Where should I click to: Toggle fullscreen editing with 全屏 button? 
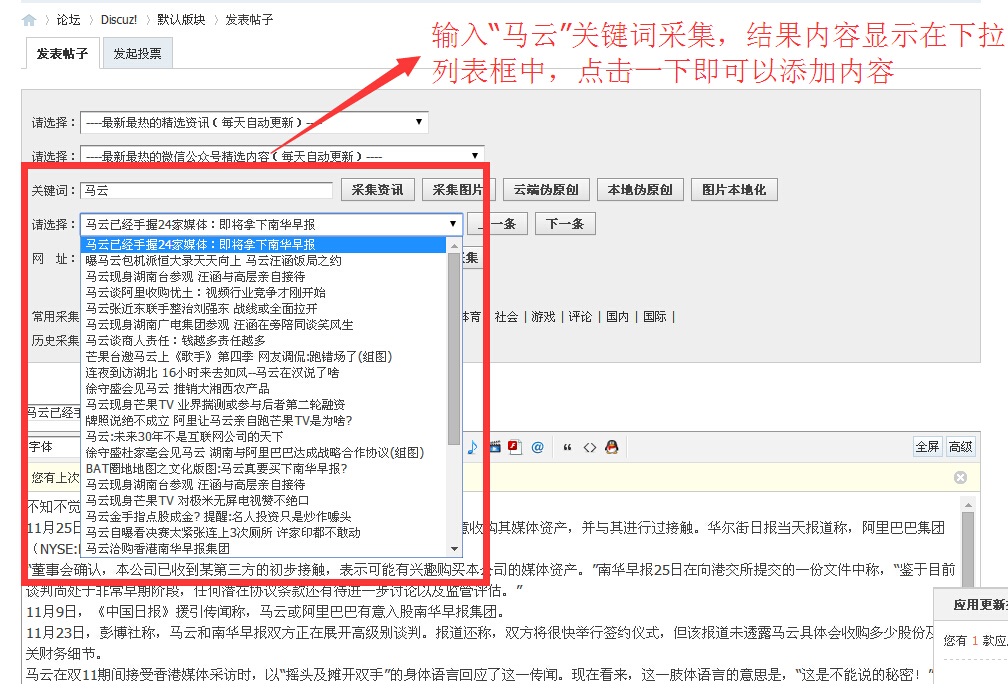(x=928, y=446)
